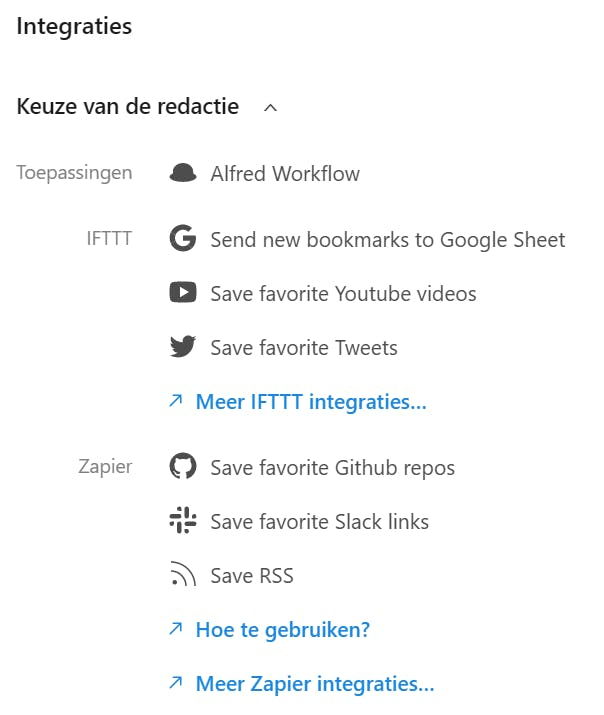Select Alfred Workflow integration

click(x=285, y=174)
